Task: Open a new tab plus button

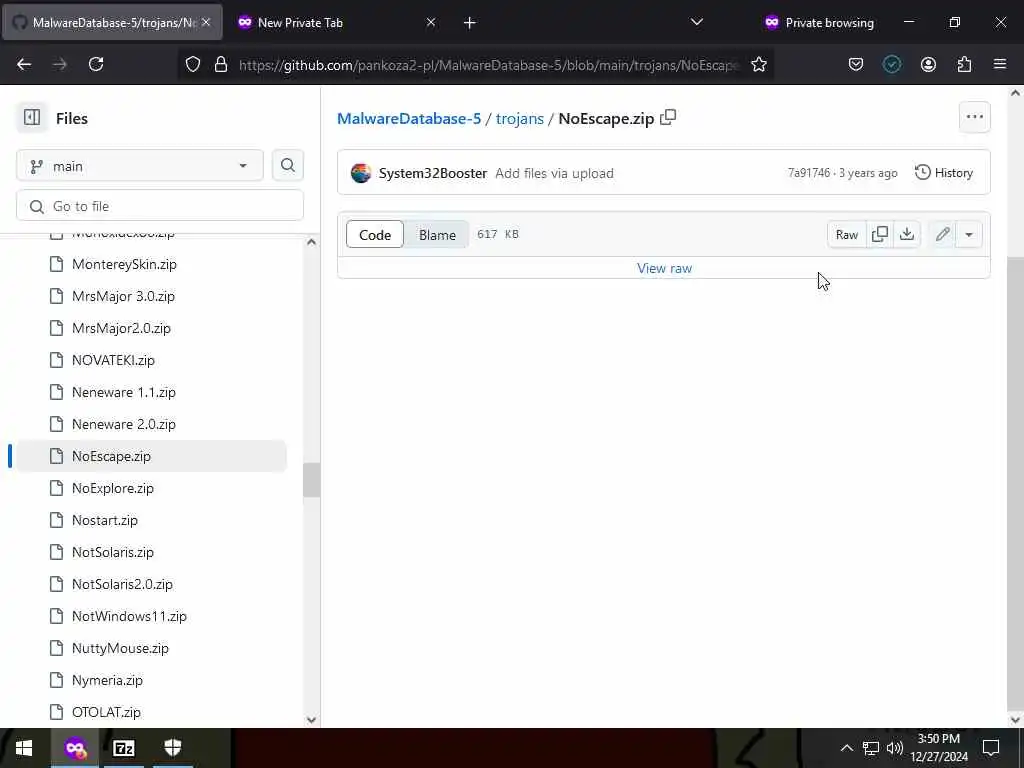Action: point(470,23)
